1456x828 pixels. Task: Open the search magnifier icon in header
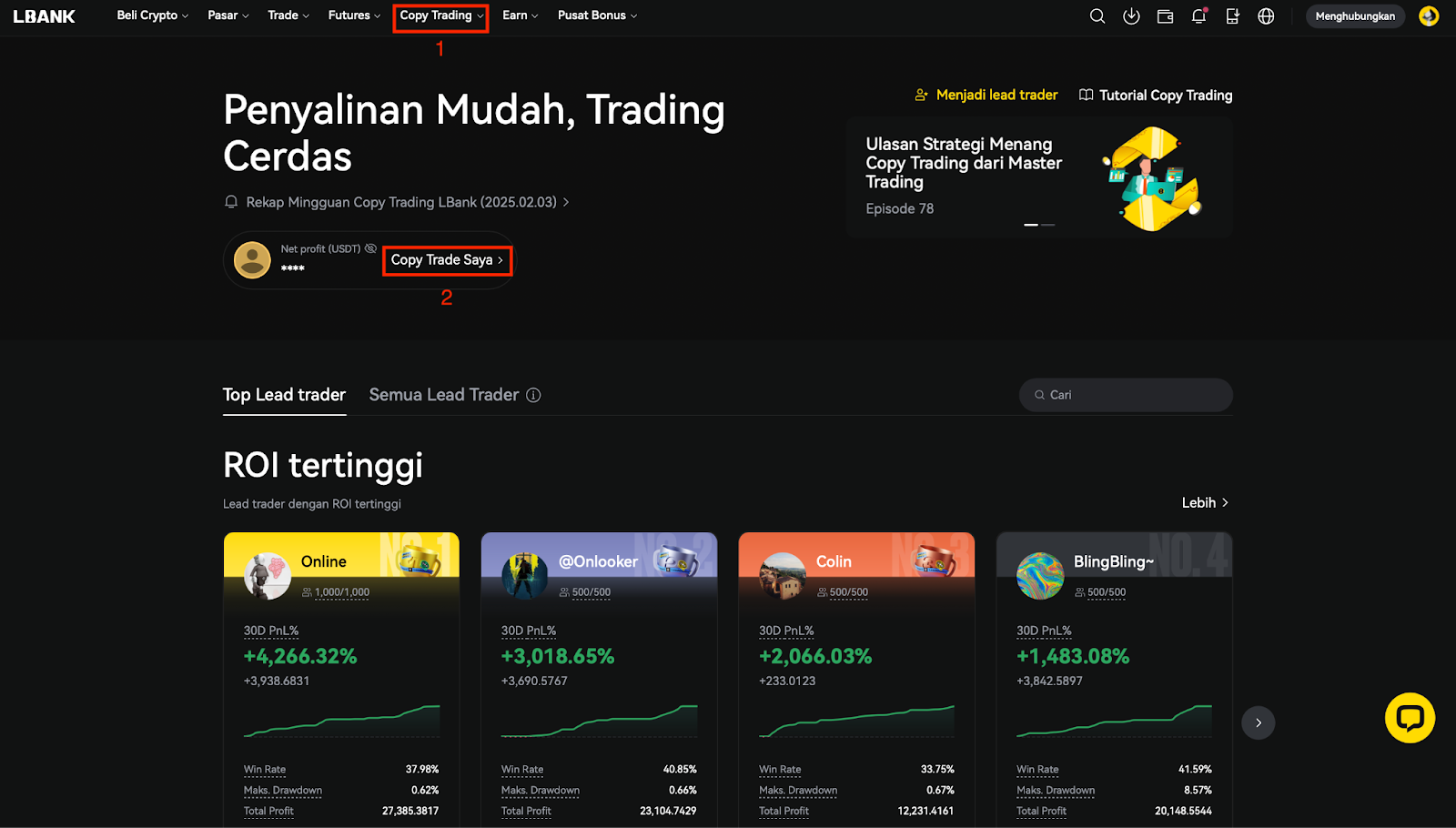pos(1097,16)
